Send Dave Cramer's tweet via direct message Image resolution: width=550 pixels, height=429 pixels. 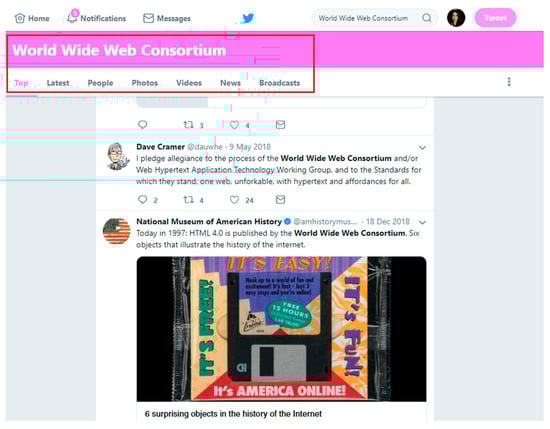click(280, 200)
